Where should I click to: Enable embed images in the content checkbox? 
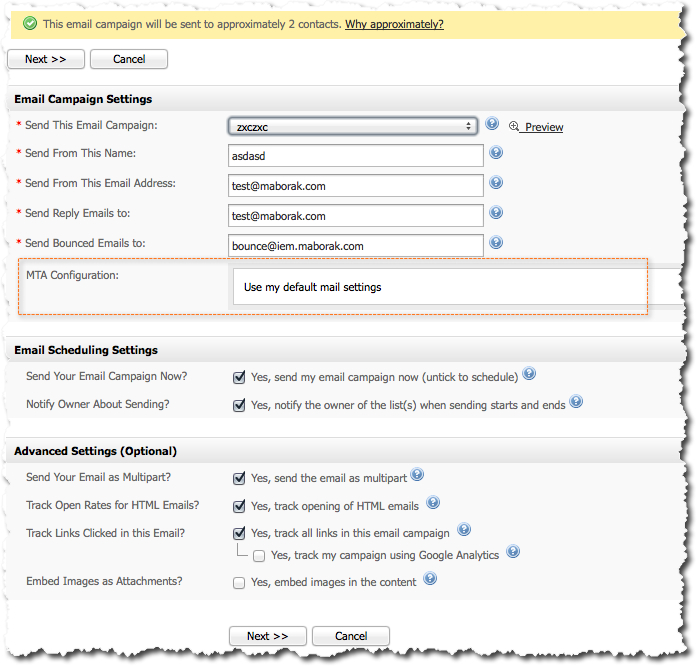click(239, 583)
